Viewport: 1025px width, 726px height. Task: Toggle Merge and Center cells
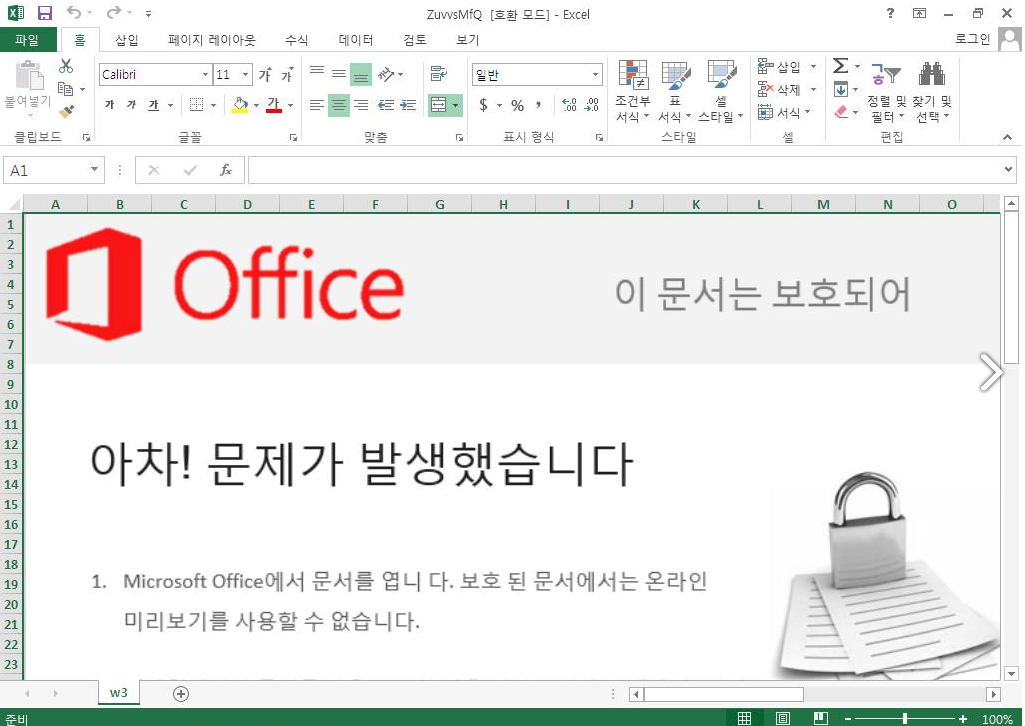coord(439,105)
